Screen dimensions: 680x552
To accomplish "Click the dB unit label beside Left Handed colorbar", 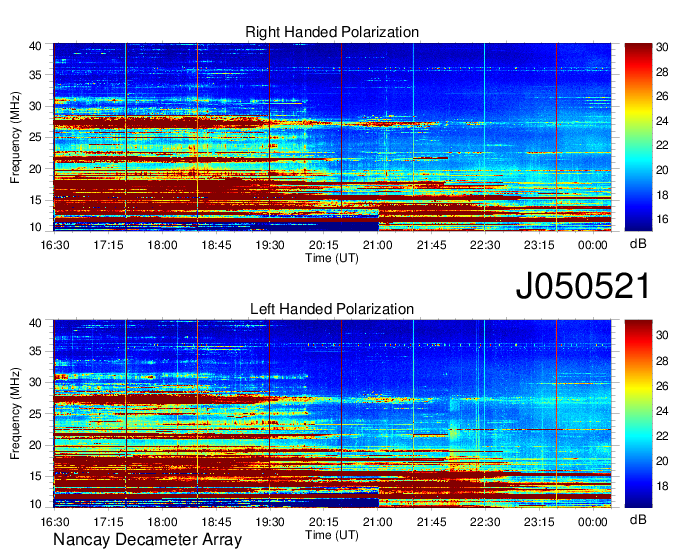I will tap(638, 519).
